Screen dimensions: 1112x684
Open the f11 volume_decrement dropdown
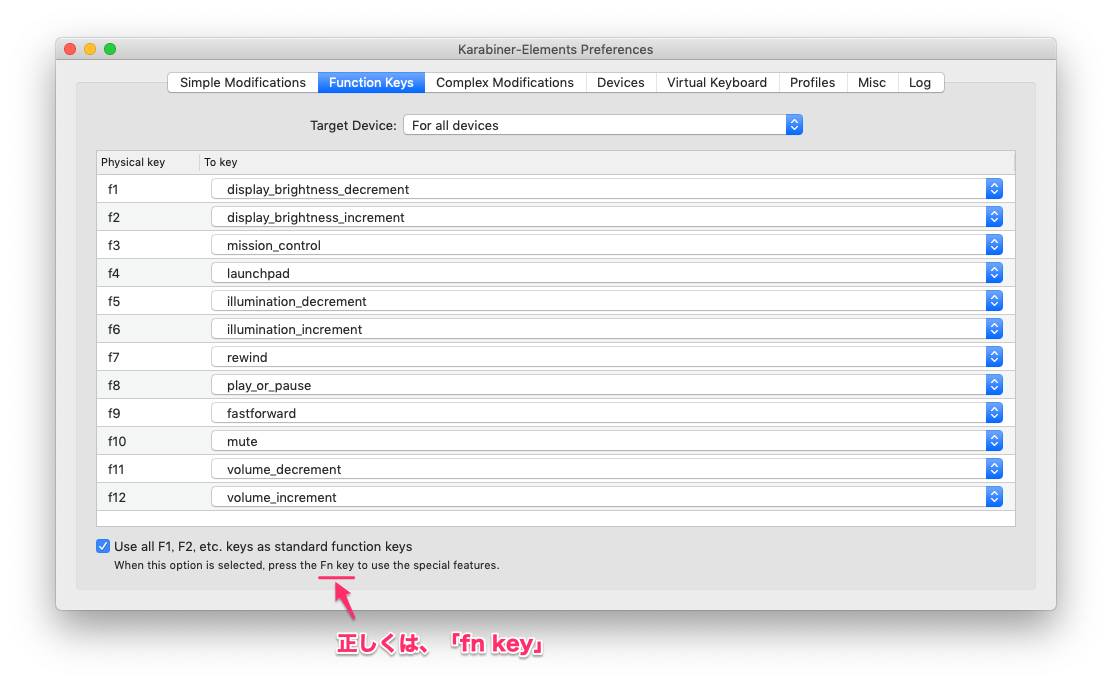coord(994,468)
